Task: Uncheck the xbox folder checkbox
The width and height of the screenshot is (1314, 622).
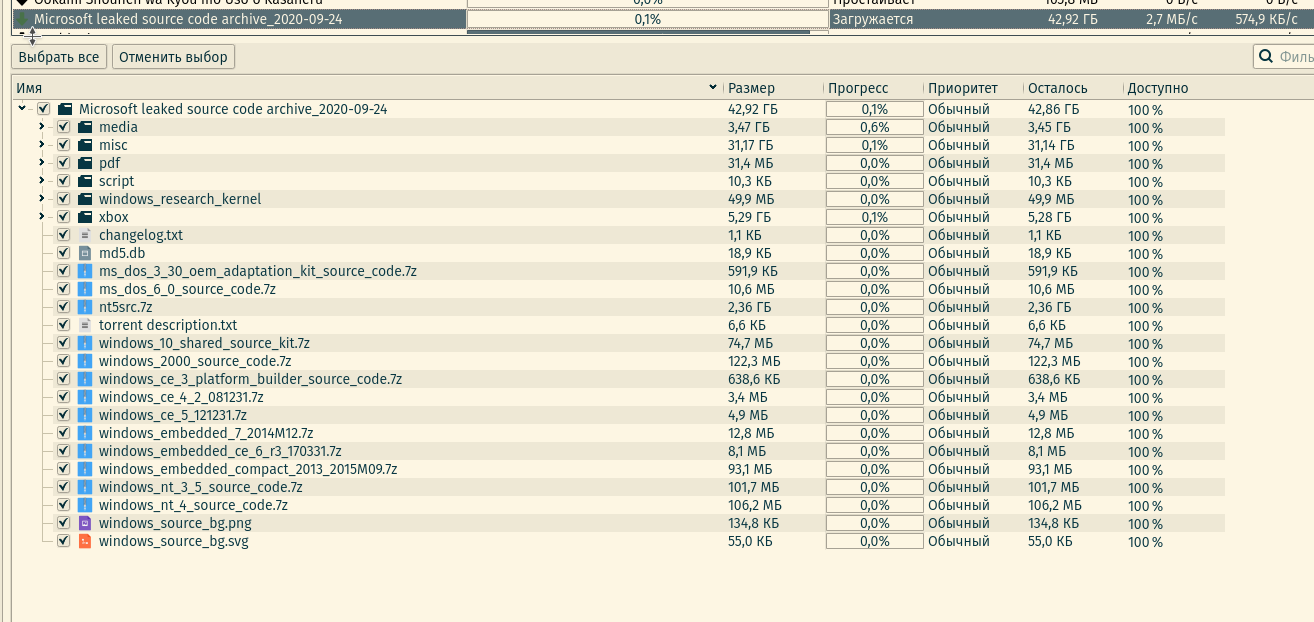Action: [x=64, y=217]
